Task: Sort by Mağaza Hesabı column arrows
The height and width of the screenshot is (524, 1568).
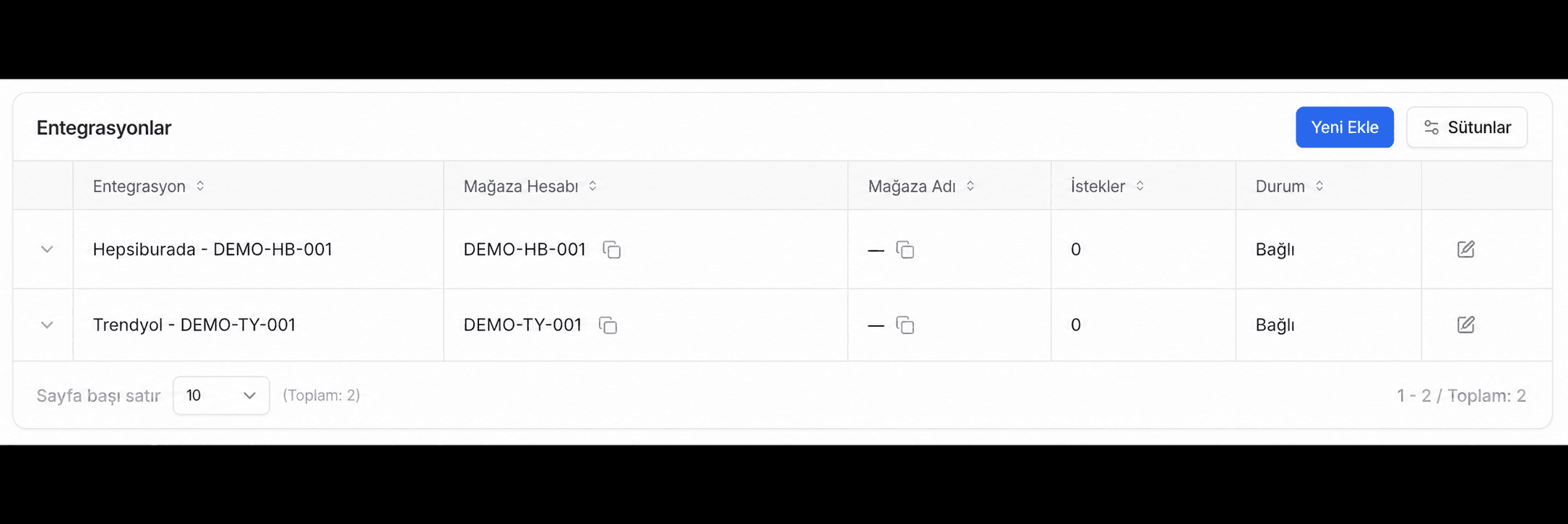Action: [593, 186]
